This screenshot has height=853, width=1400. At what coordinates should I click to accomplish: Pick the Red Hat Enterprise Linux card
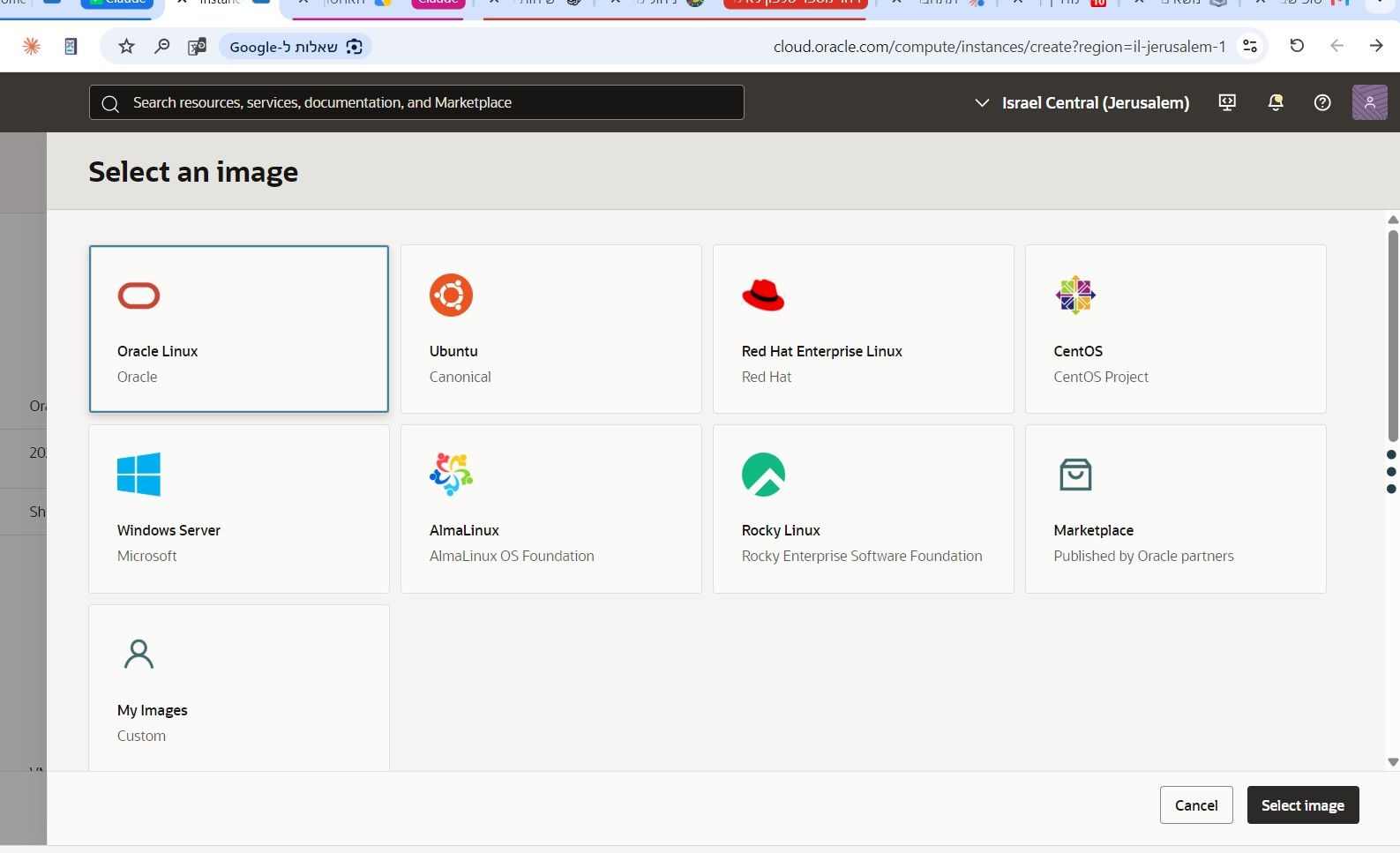[x=863, y=329]
